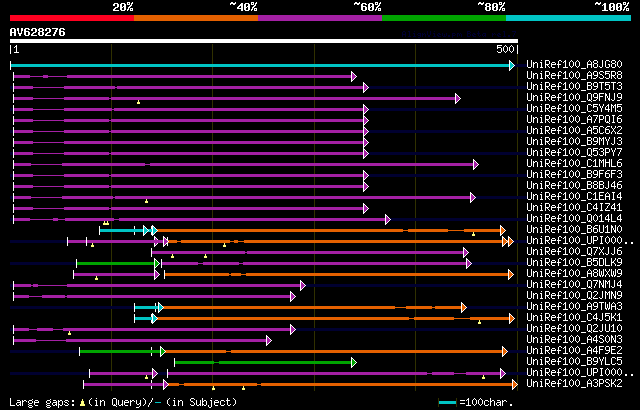Select the UniRef100_B6U1N0 label

pos(574,230)
